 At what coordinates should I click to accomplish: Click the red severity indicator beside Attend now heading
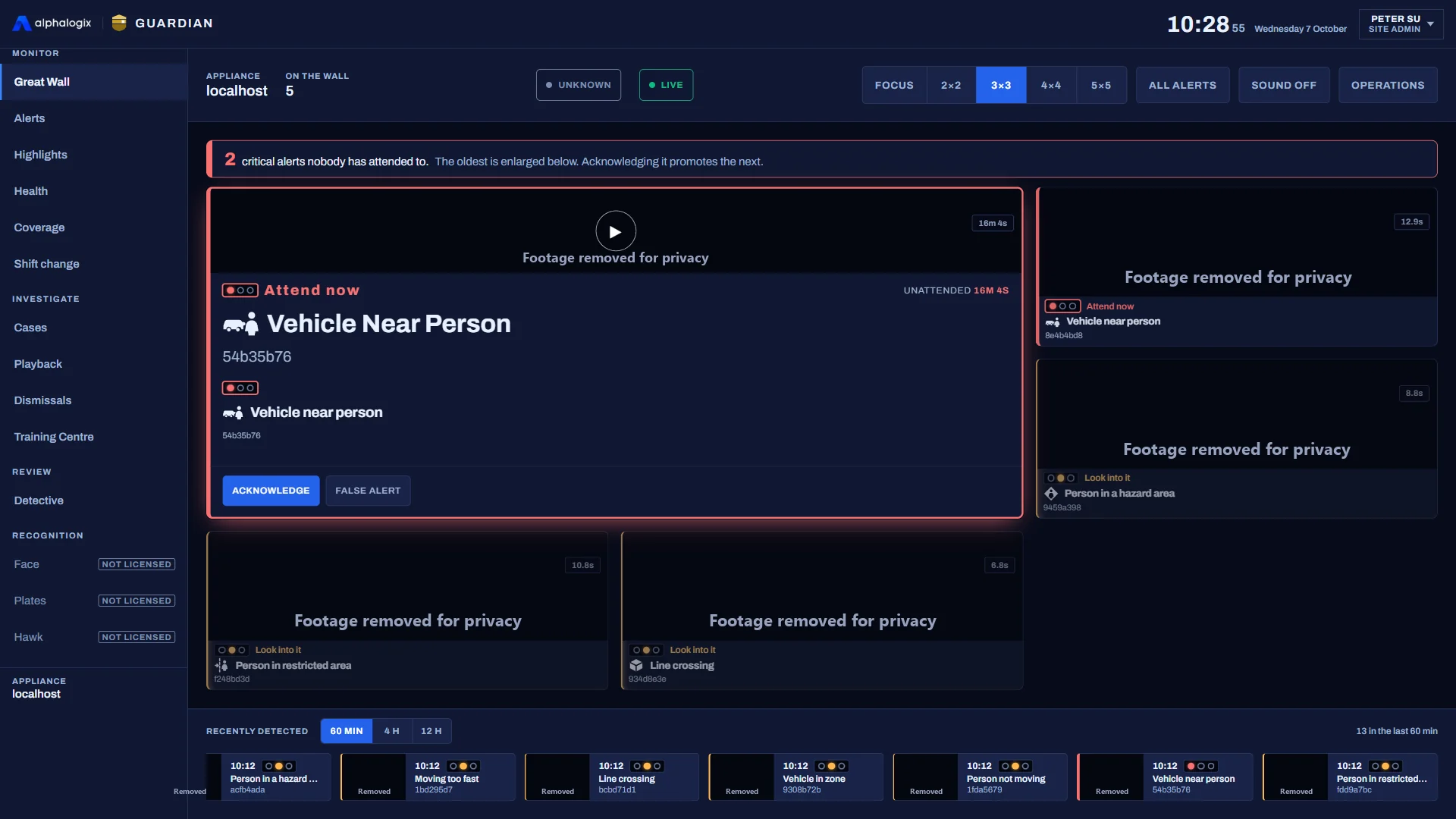240,290
